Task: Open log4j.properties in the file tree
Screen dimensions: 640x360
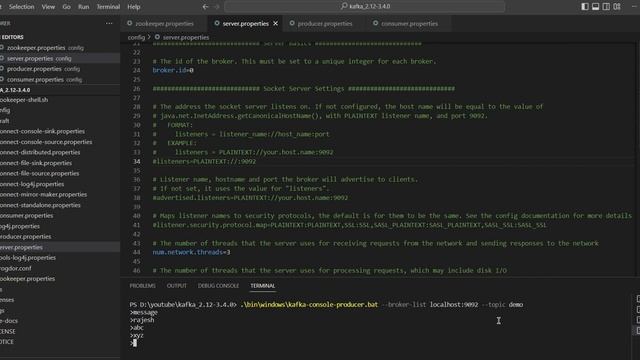Action: click(60, 226)
